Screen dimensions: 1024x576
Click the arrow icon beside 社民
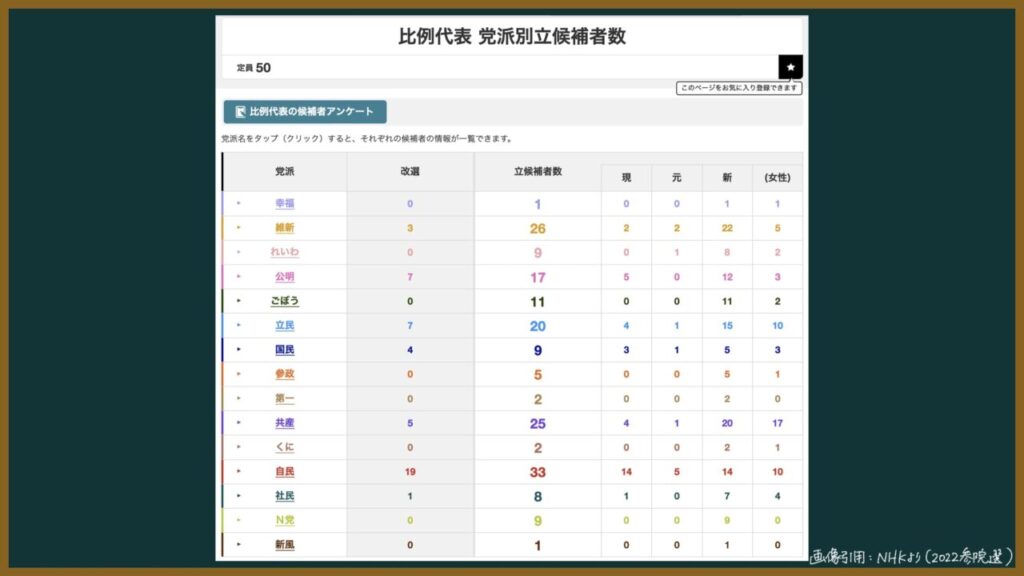click(x=239, y=496)
